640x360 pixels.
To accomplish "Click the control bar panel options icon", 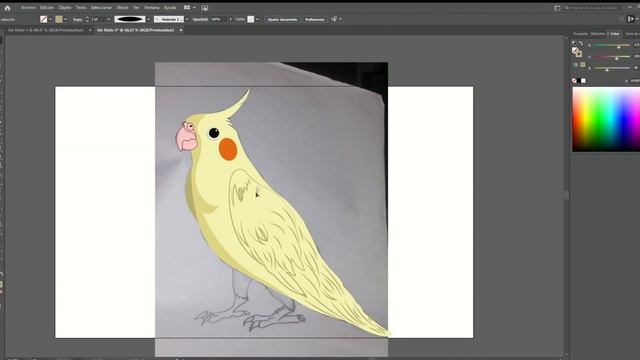I will tap(631, 19).
